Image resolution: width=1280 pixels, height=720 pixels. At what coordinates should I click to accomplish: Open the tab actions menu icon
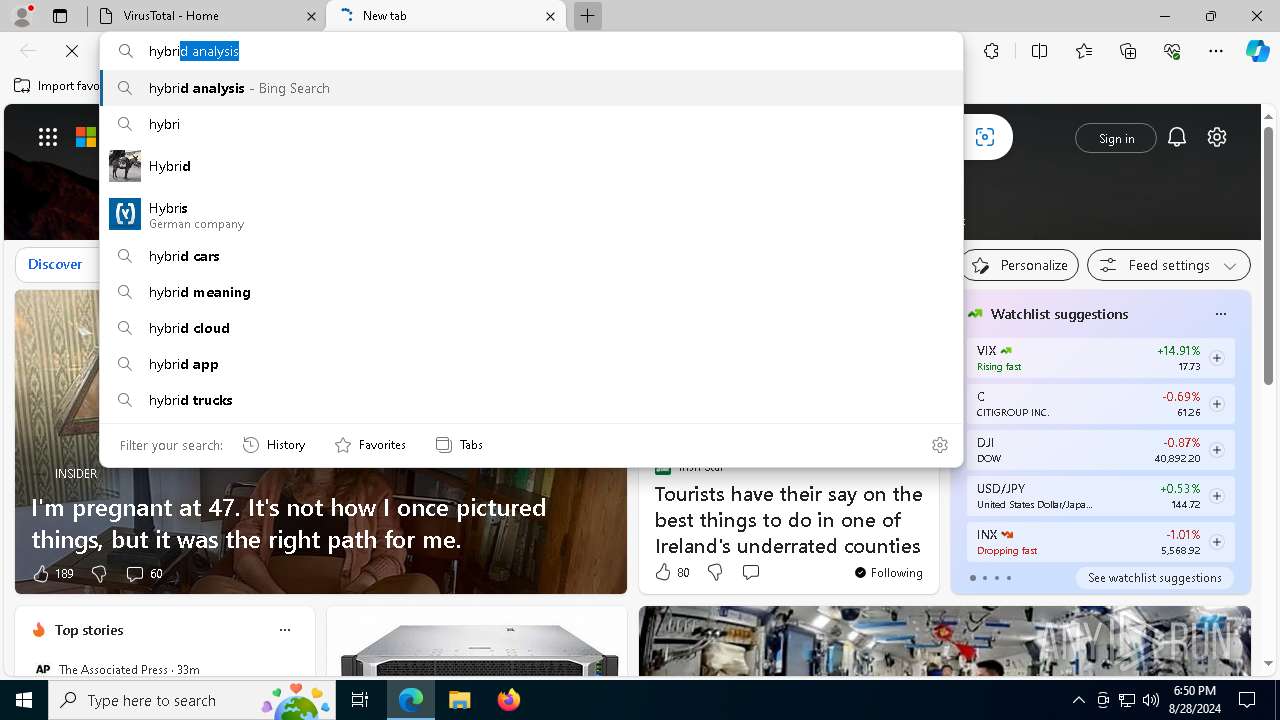point(60,16)
